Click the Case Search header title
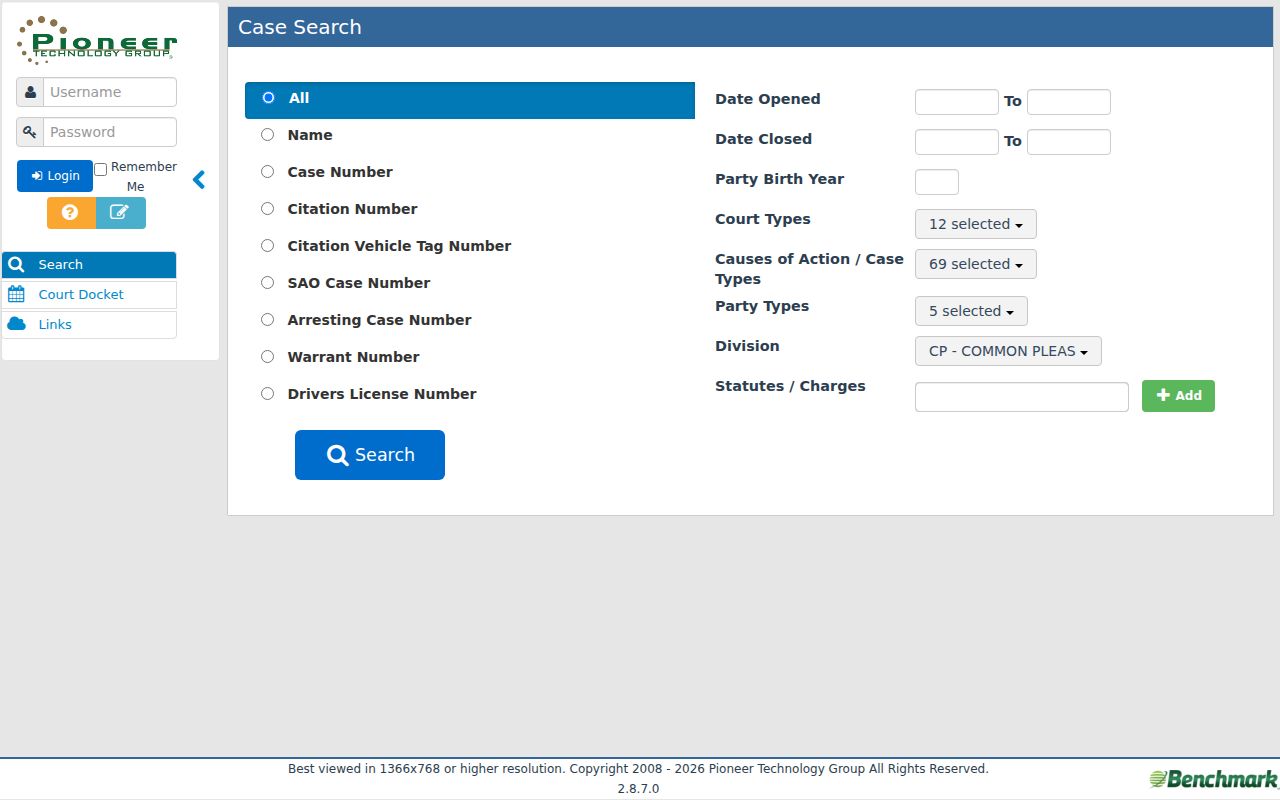This screenshot has height=800, width=1280. [300, 27]
